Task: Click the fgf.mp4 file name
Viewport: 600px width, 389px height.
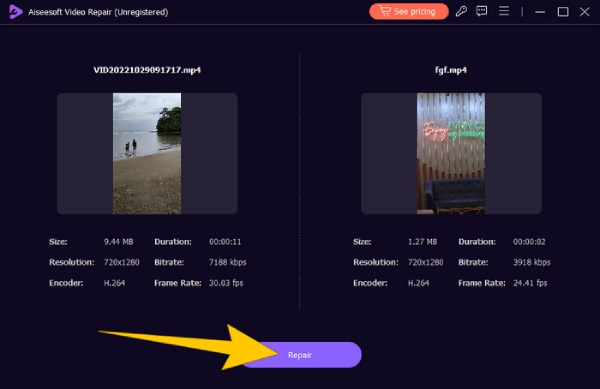Action: (451, 70)
